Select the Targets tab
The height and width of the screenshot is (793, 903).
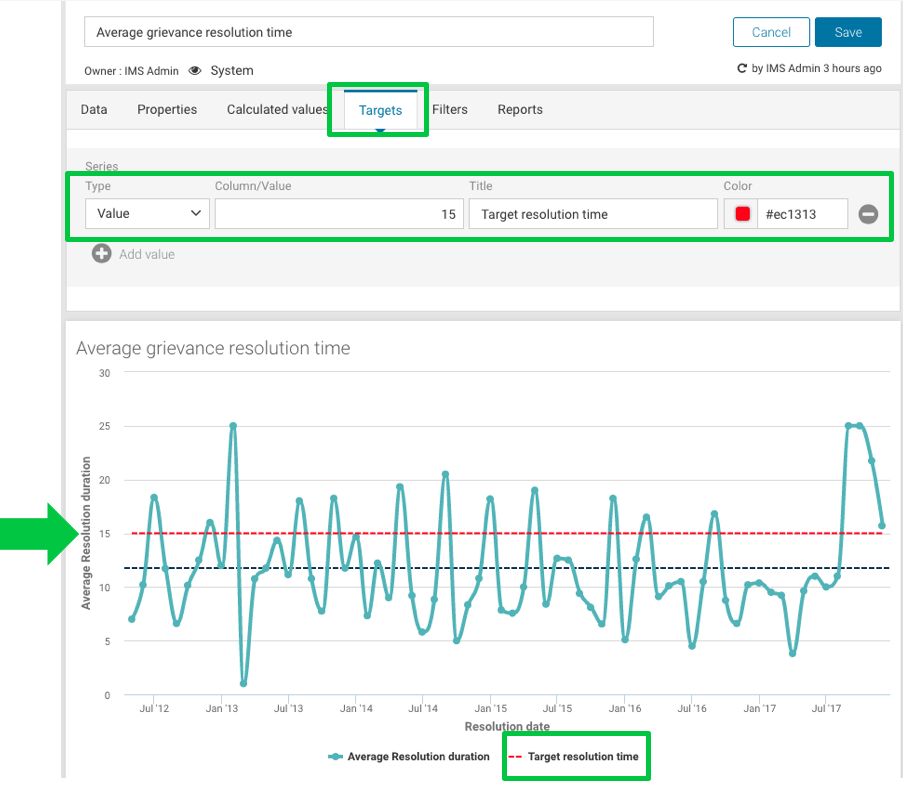(379, 109)
